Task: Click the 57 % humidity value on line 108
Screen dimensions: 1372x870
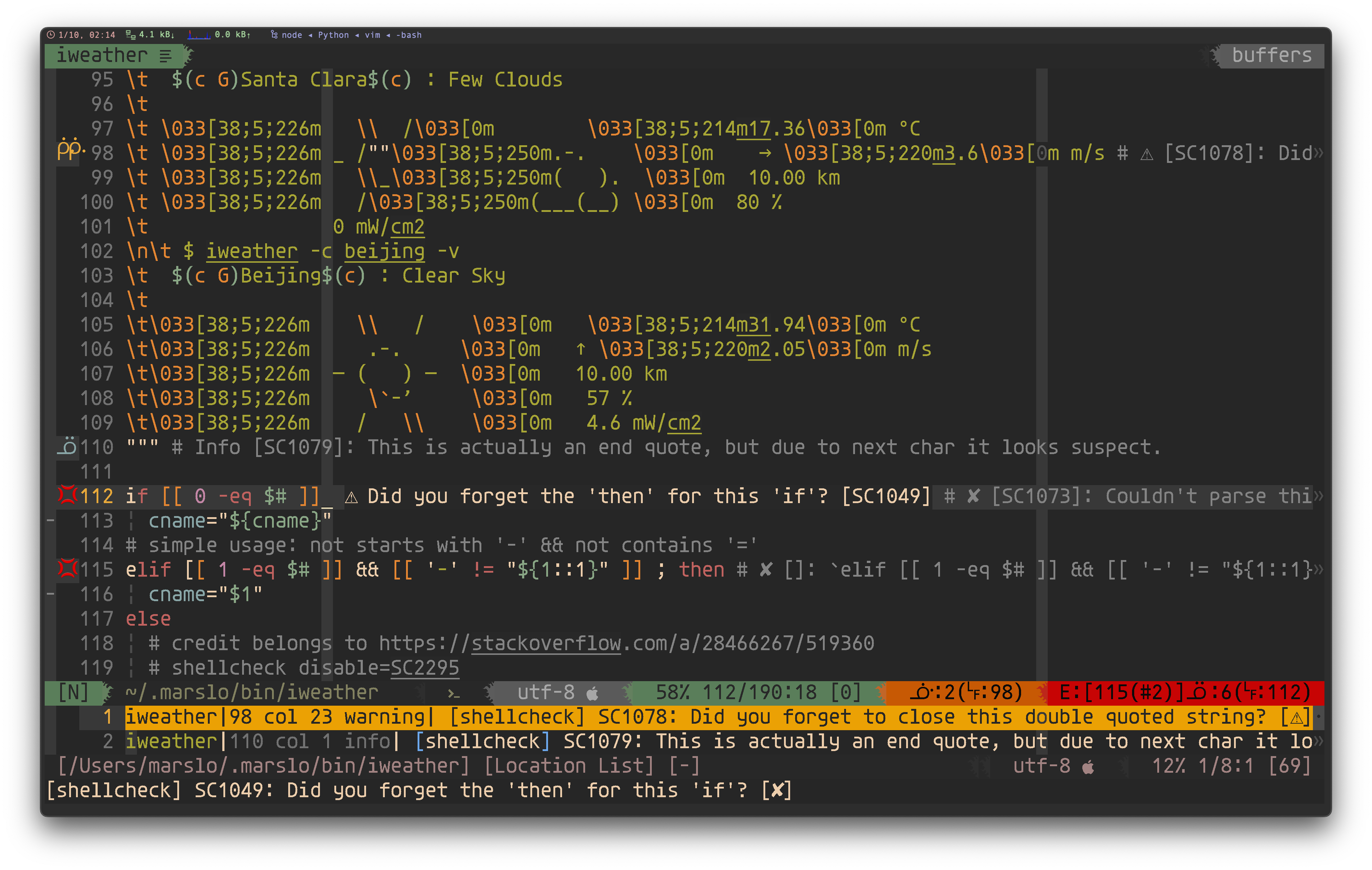Action: [x=610, y=399]
